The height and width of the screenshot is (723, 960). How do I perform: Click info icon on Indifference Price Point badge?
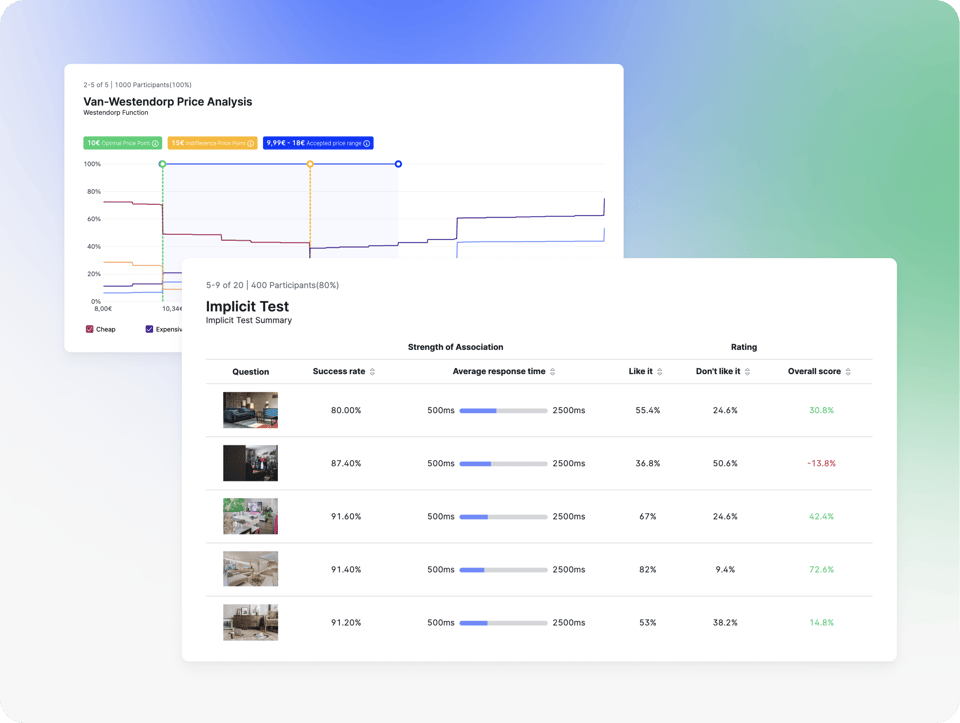250,144
